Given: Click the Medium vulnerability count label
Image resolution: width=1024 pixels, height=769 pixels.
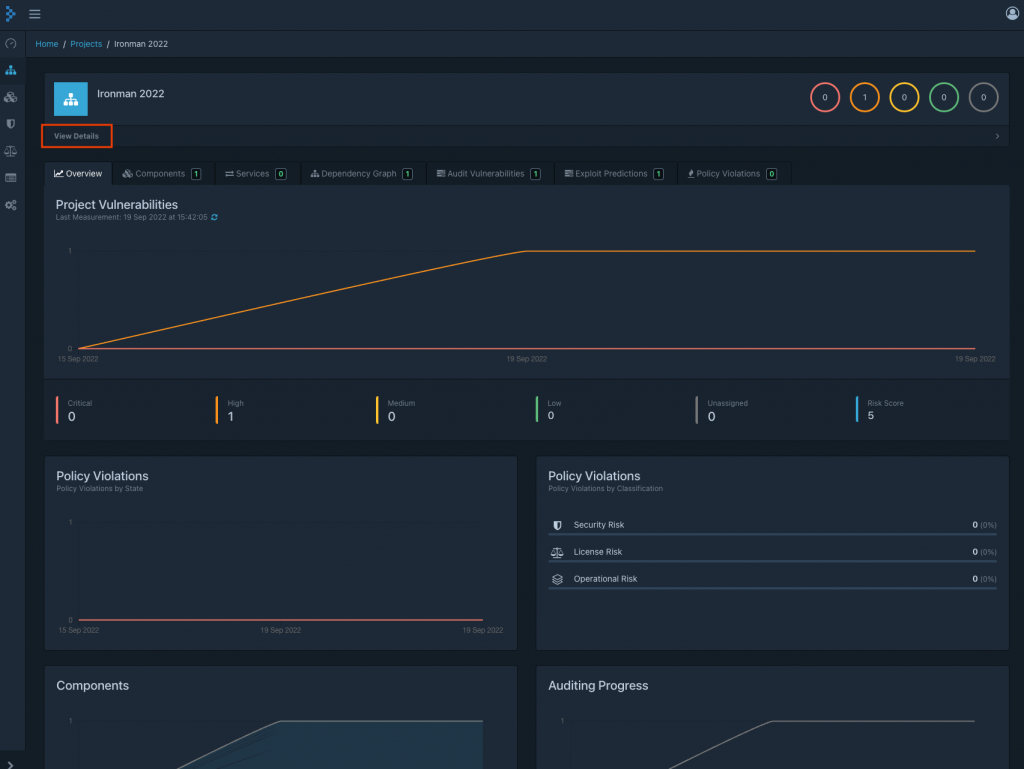Looking at the screenshot, I should pos(401,403).
